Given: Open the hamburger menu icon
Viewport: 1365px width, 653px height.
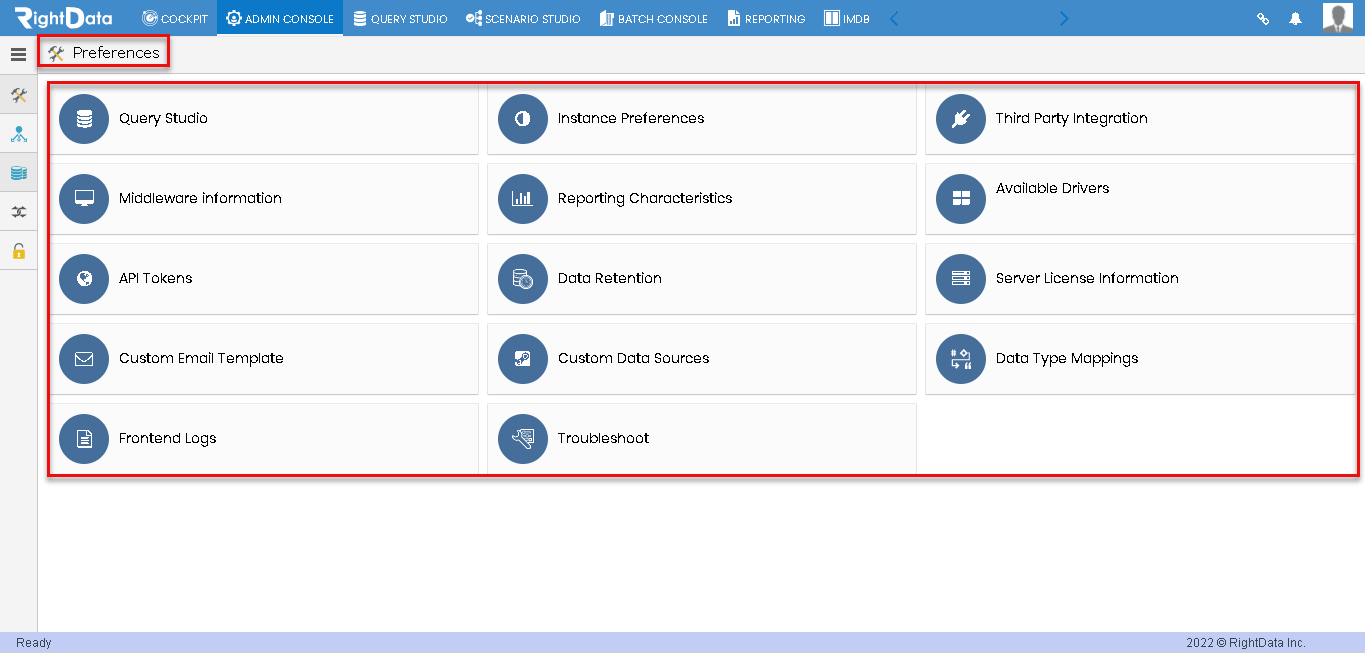Looking at the screenshot, I should click(18, 55).
